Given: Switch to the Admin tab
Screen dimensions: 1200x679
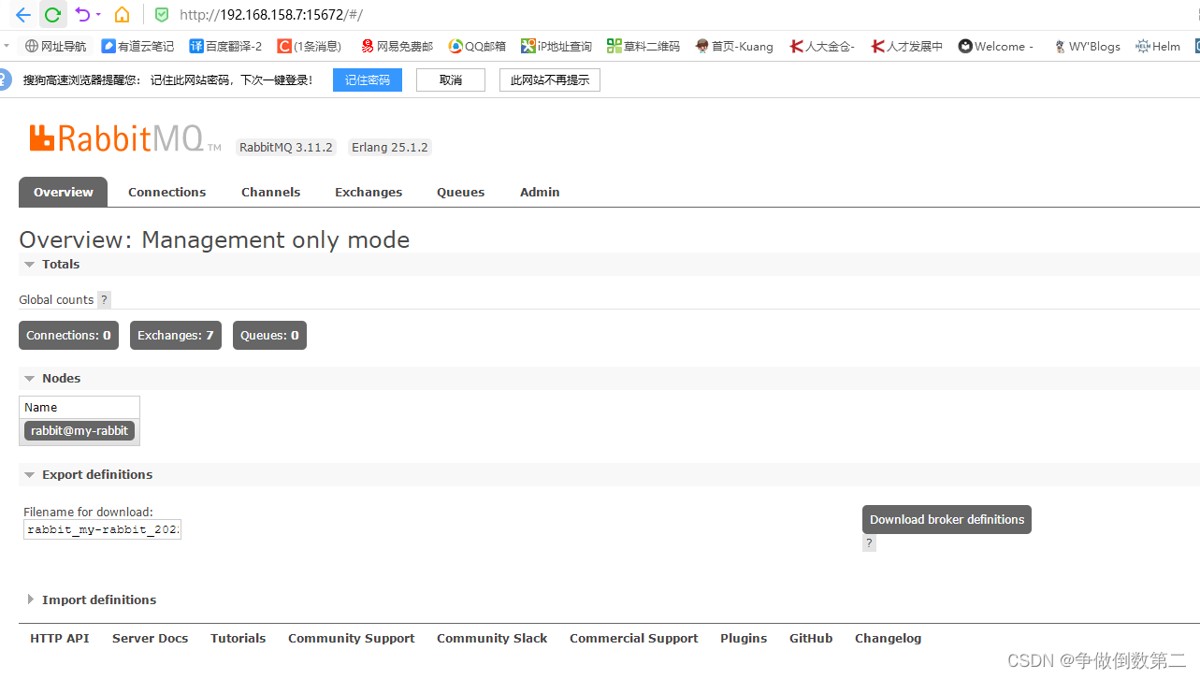Looking at the screenshot, I should point(540,192).
